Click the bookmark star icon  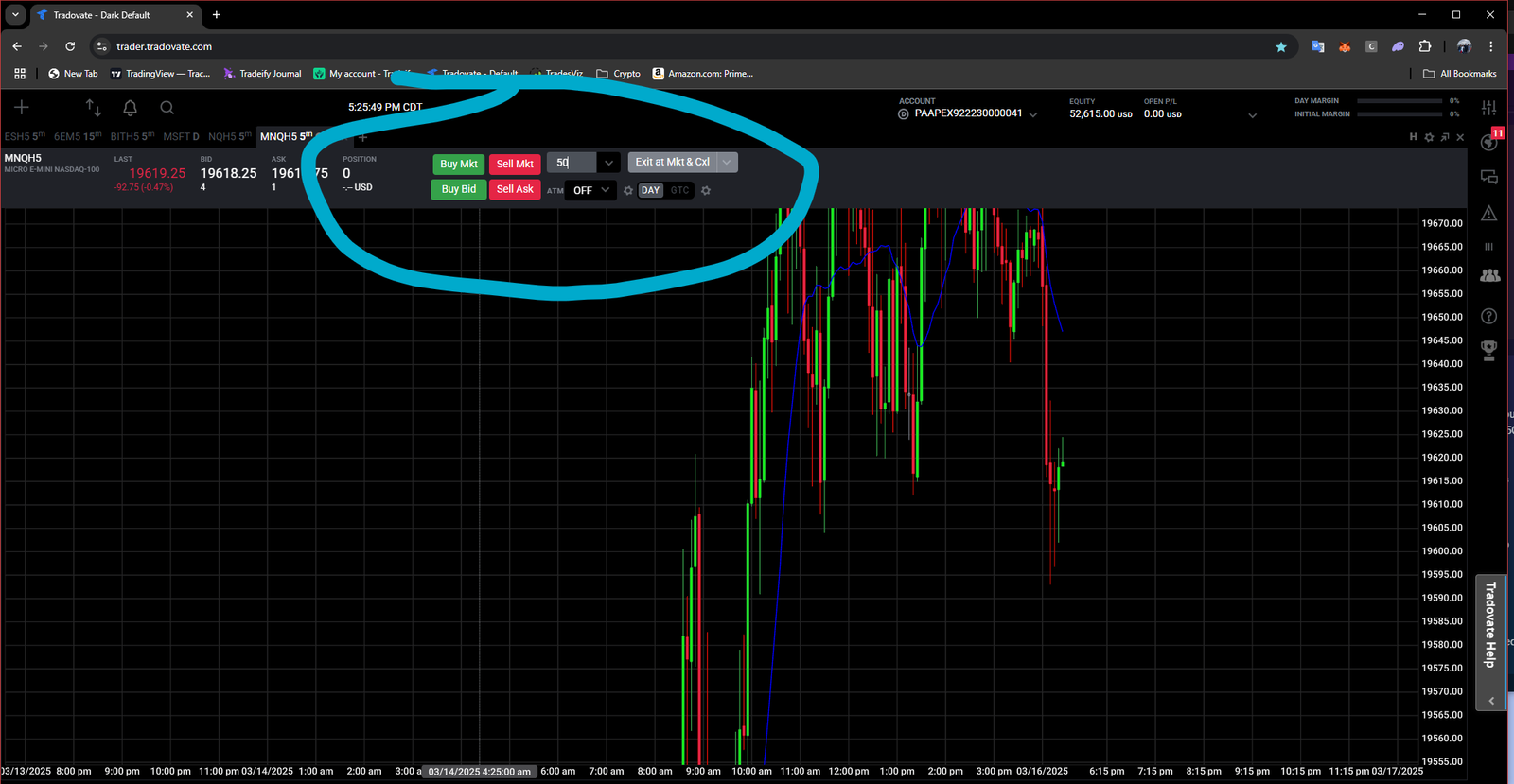point(1281,46)
